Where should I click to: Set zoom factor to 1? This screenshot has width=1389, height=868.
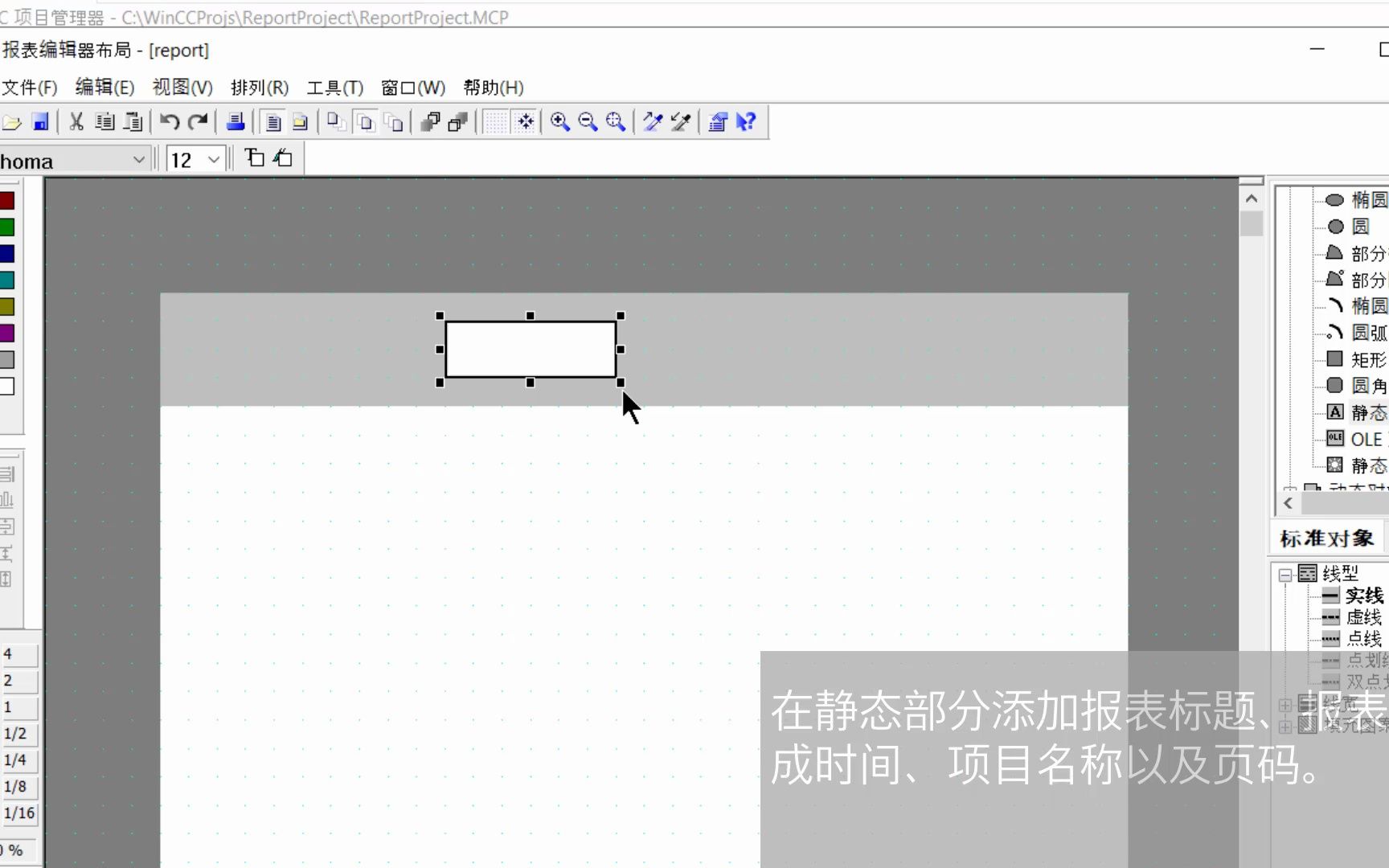pyautogui.click(x=18, y=707)
